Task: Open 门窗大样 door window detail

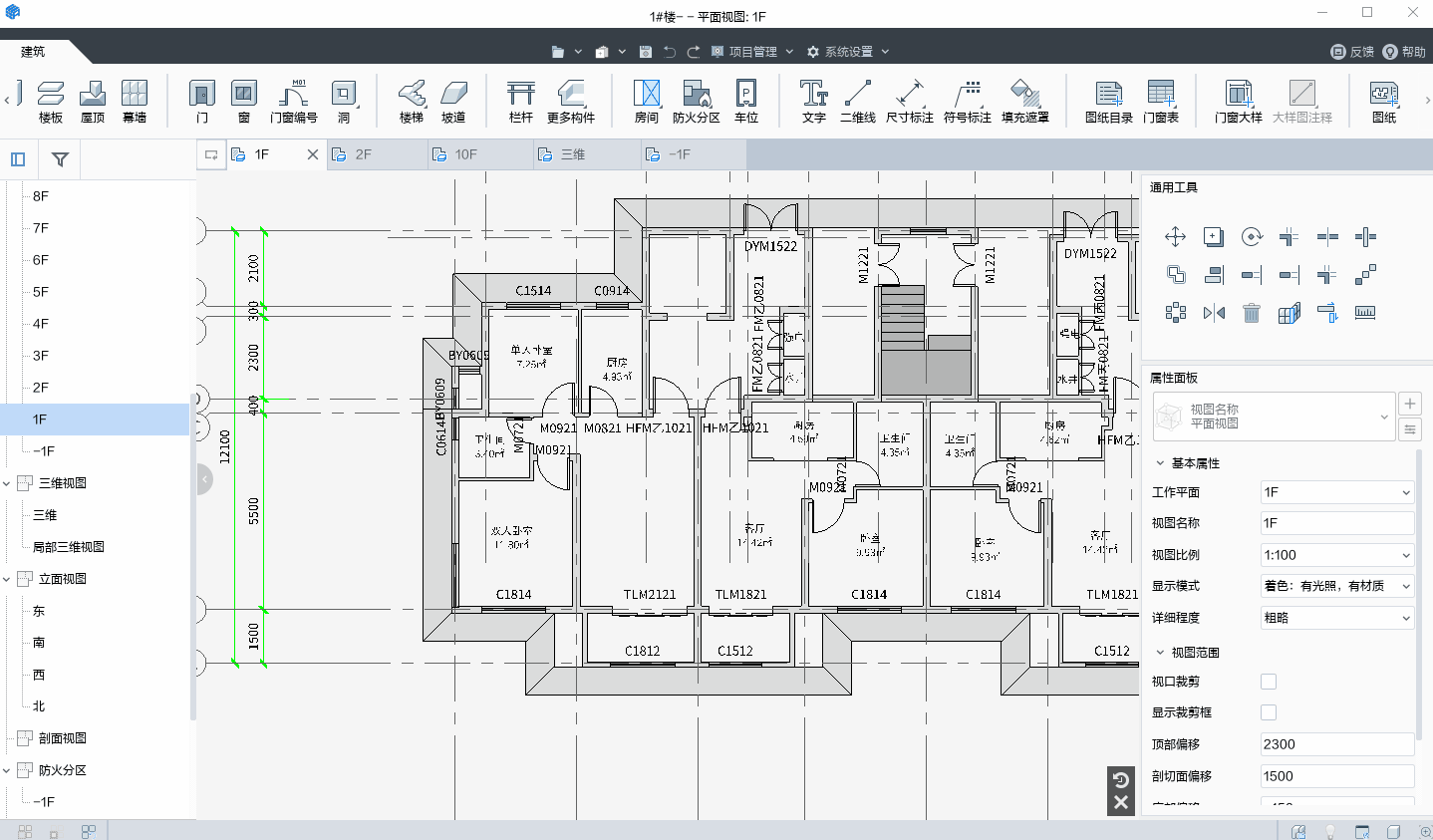Action: point(1239,103)
